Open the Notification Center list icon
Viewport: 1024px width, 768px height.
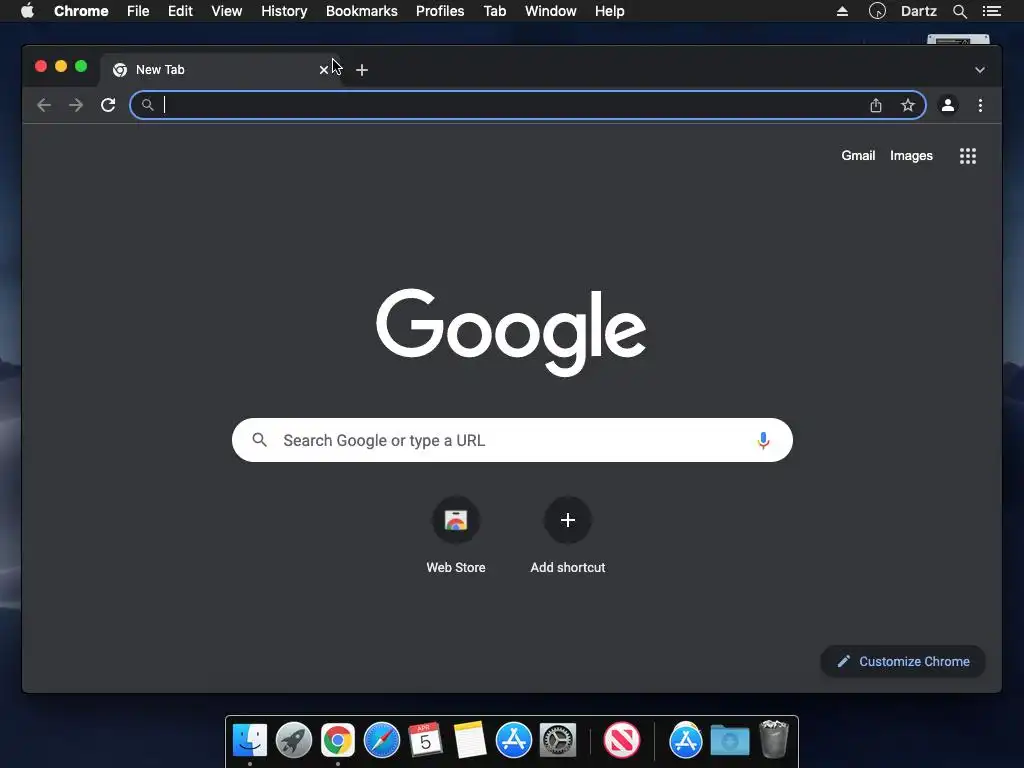click(991, 11)
